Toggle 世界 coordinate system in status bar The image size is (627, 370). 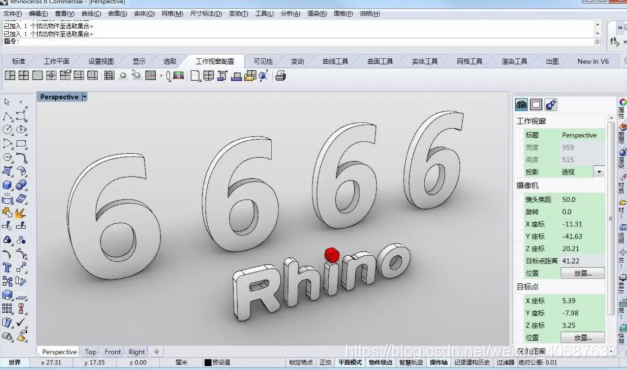point(14,362)
